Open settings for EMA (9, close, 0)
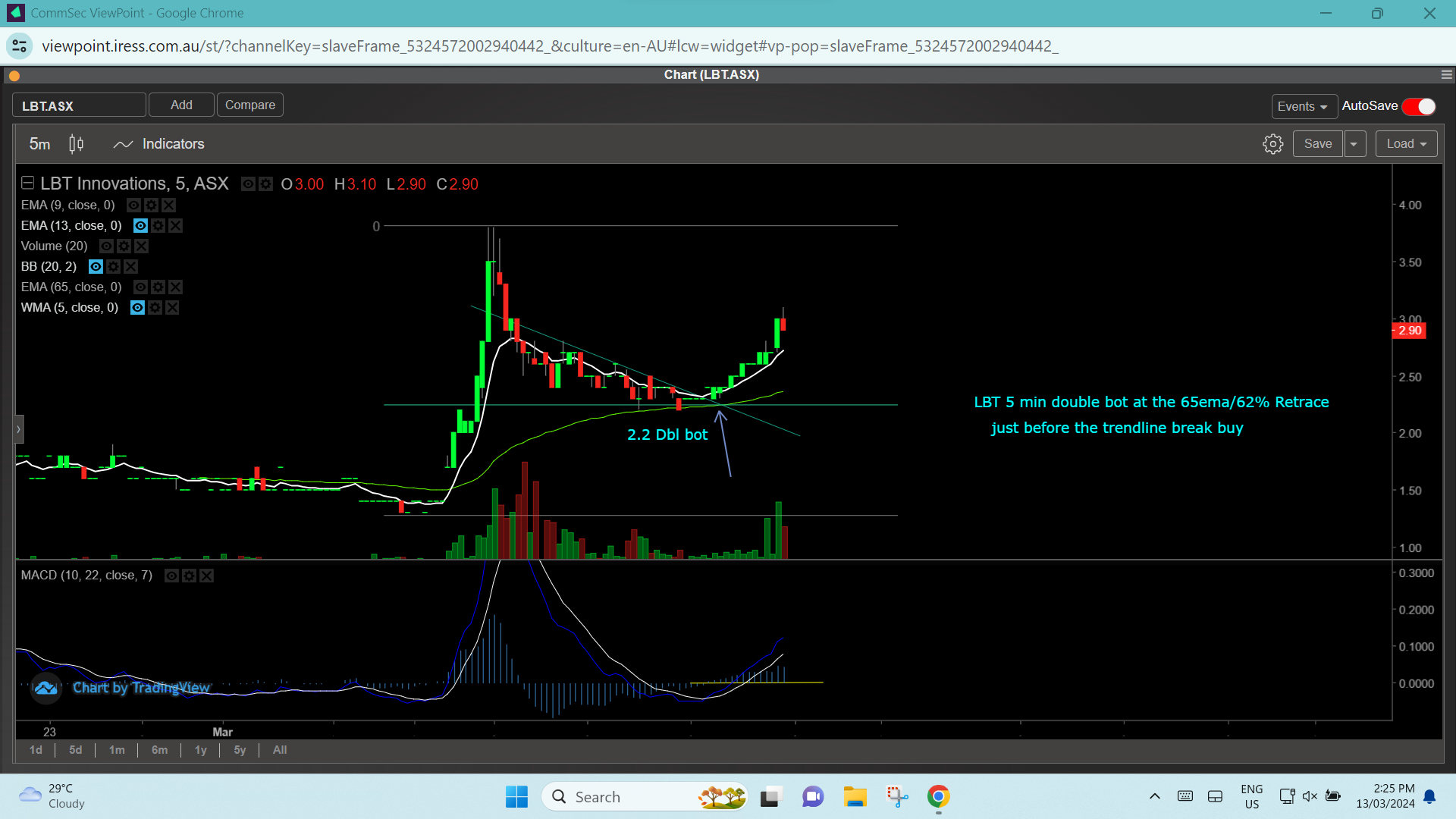Viewport: 1456px width, 819px height. [x=151, y=205]
